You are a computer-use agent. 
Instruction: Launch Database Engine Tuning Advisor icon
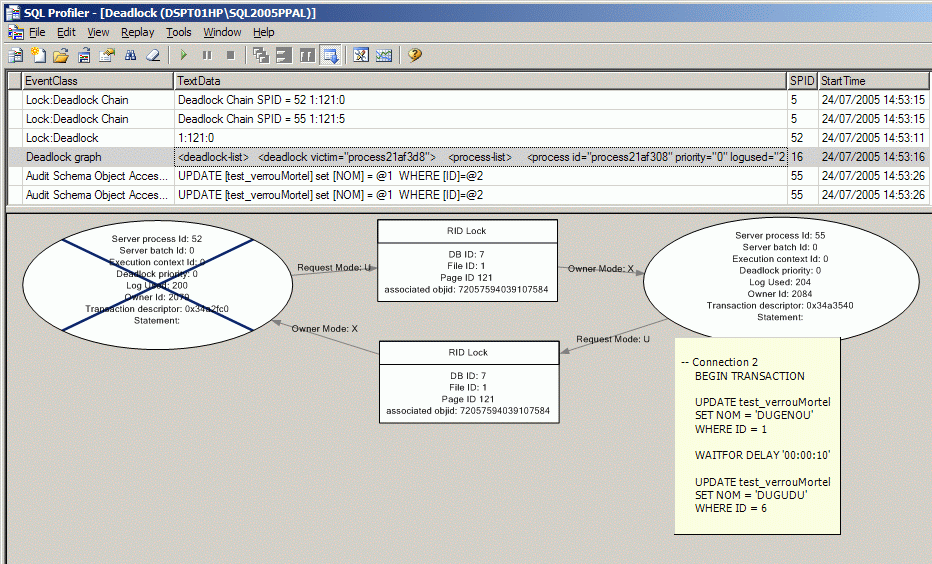click(x=361, y=55)
